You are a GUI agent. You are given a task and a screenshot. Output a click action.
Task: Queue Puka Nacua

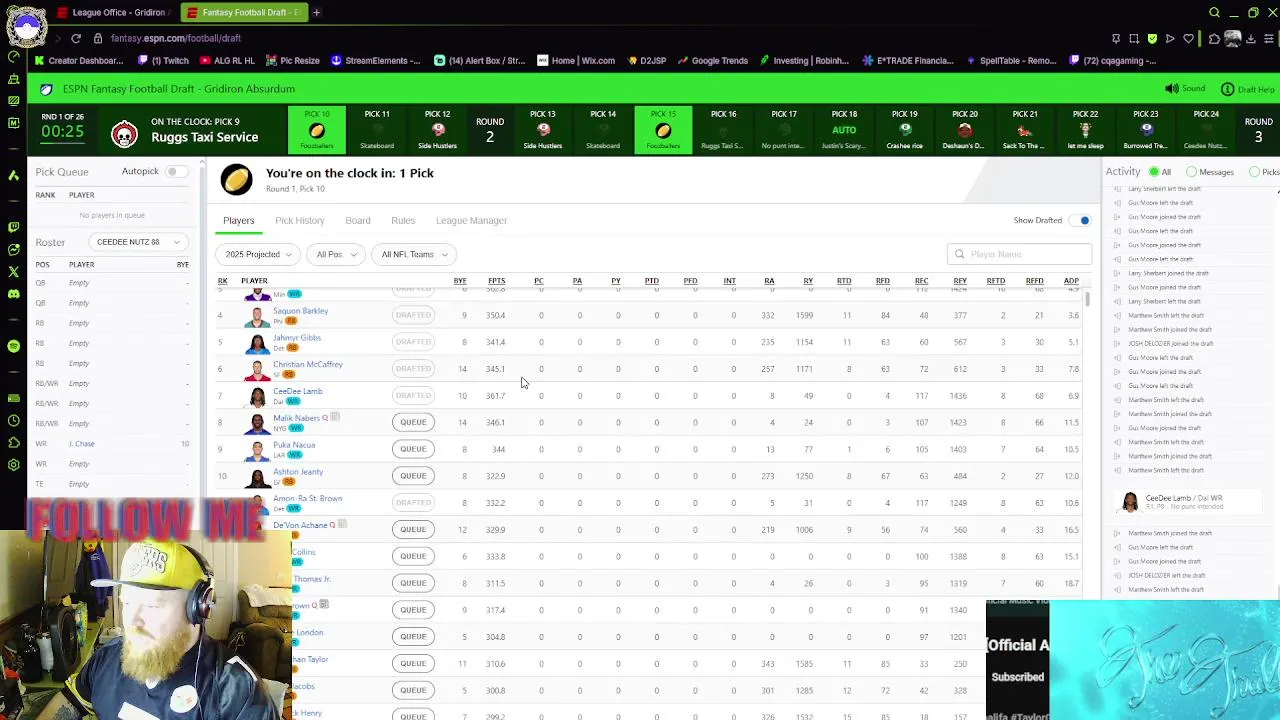click(413, 449)
